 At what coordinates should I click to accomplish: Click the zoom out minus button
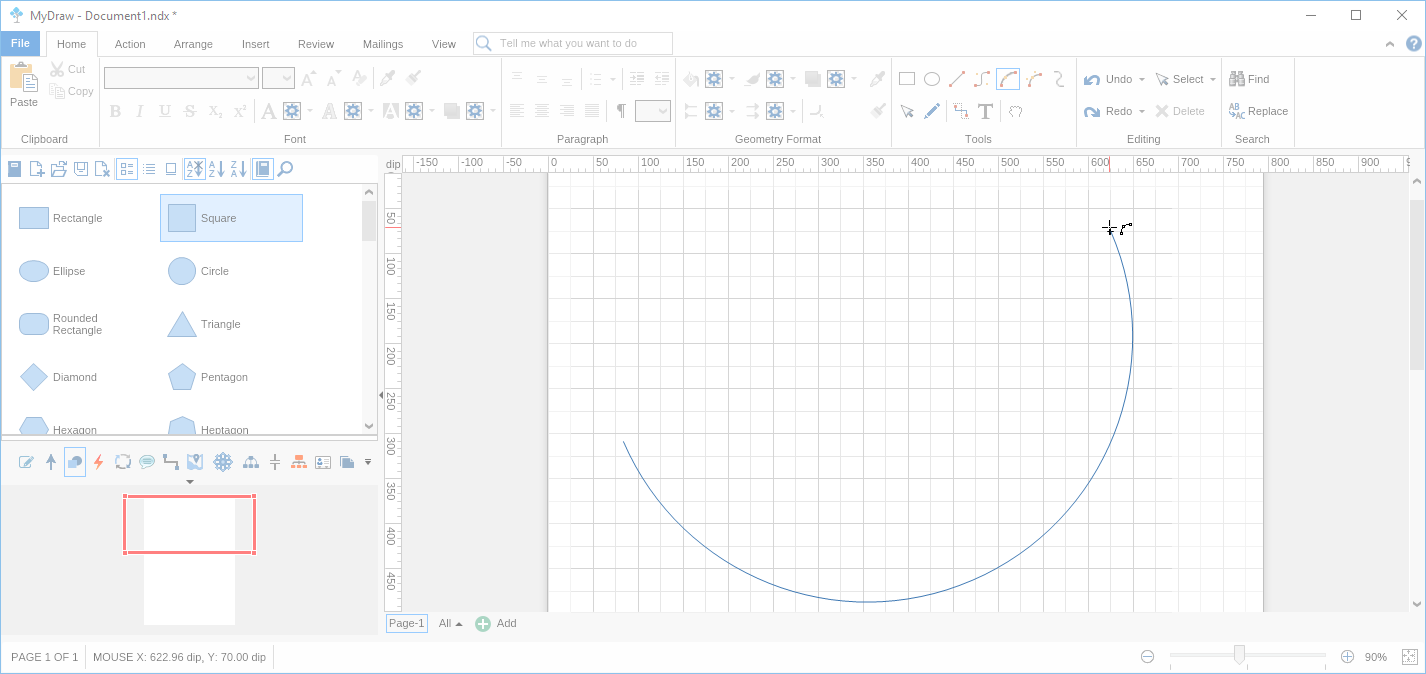coord(1148,657)
